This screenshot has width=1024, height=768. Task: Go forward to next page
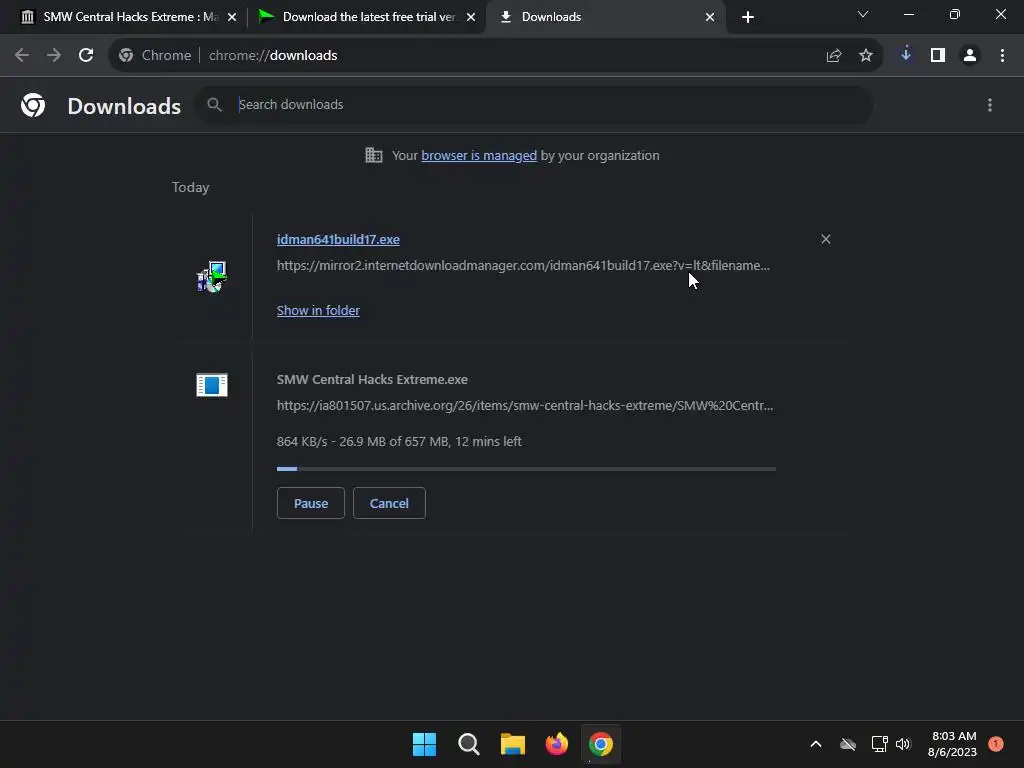(54, 56)
